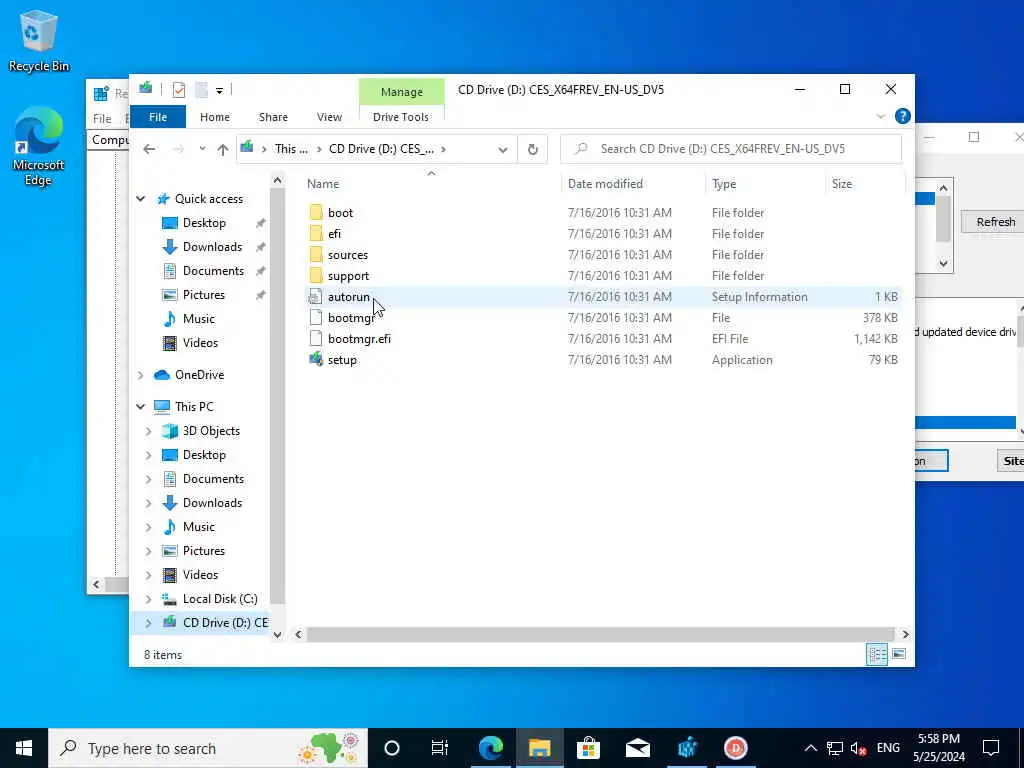Sort files by the Type column
Image resolution: width=1024 pixels, height=768 pixels.
pos(765,184)
